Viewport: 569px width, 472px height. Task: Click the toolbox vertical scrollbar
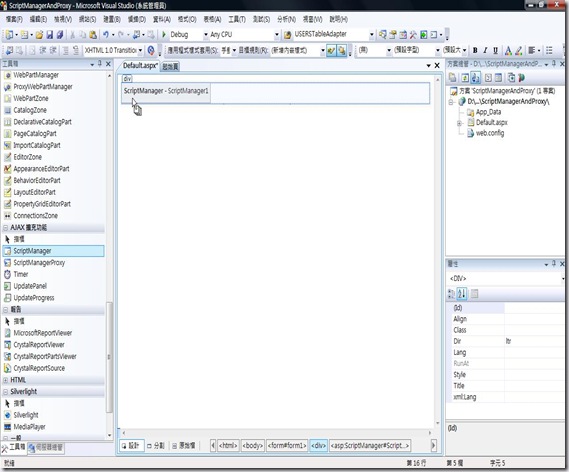pos(109,357)
